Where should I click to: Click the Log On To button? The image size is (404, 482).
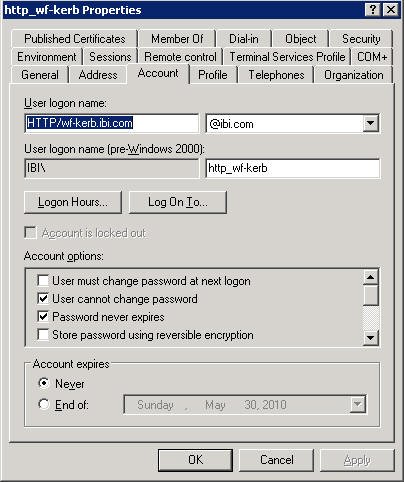click(178, 202)
